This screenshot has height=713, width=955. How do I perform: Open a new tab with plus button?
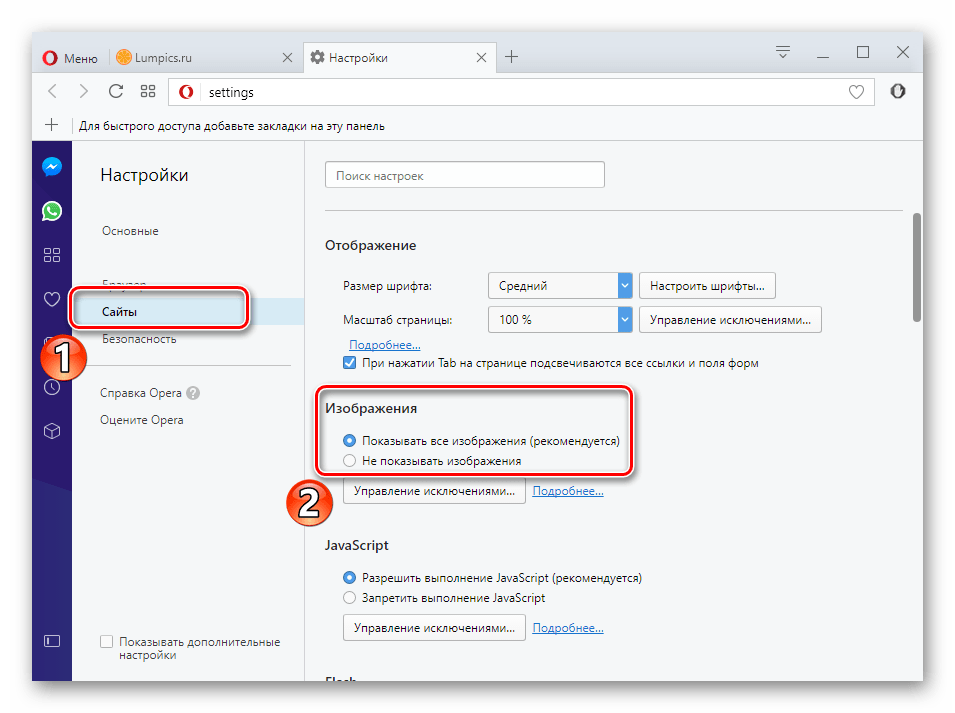tap(512, 57)
